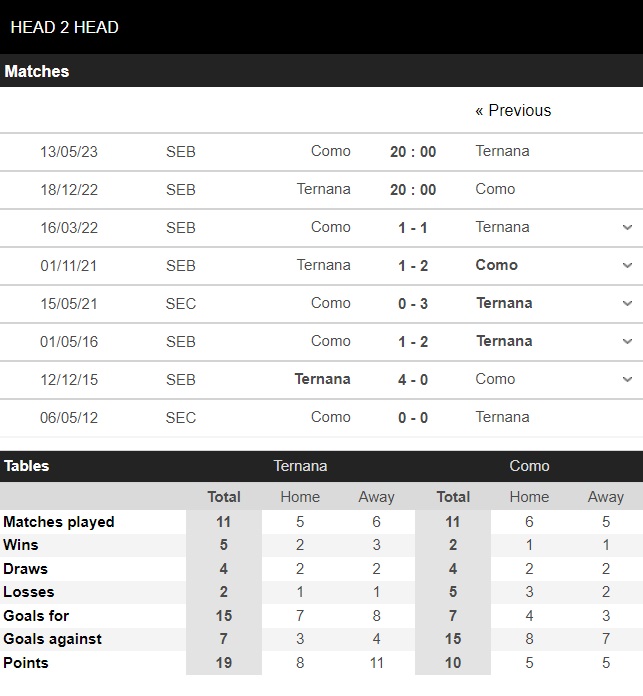Select the Ternana header in Tables

coord(300,466)
